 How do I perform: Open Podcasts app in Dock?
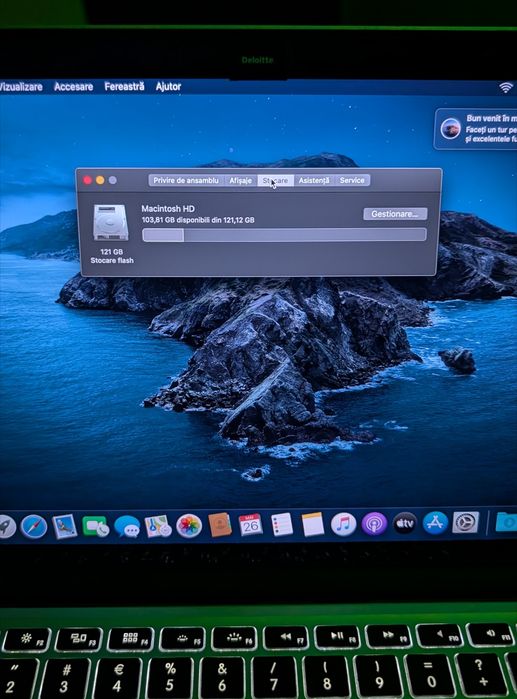tap(374, 523)
